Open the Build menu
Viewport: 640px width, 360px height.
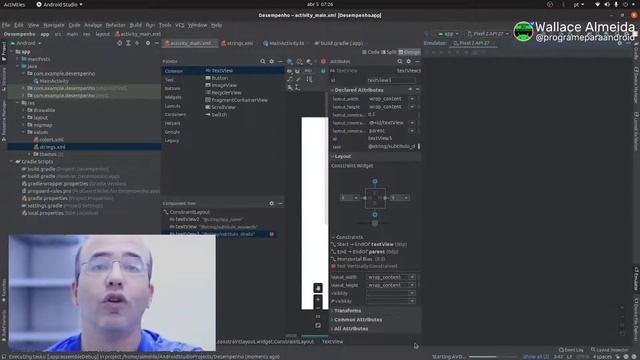pyautogui.click(x=136, y=25)
